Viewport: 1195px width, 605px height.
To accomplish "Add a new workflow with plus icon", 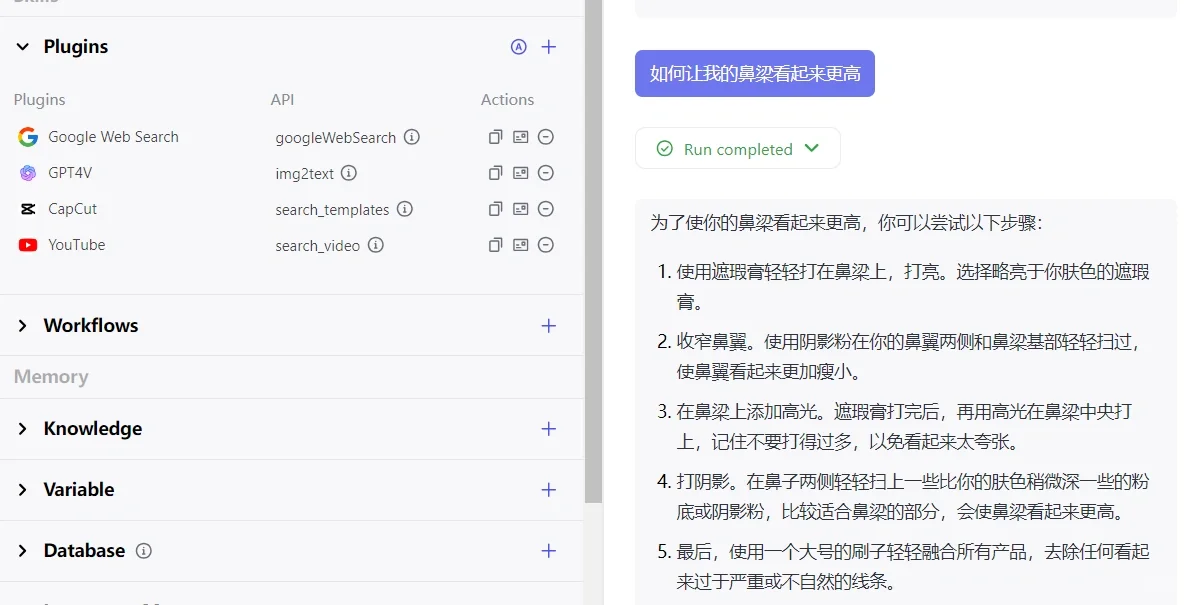I will coord(549,326).
